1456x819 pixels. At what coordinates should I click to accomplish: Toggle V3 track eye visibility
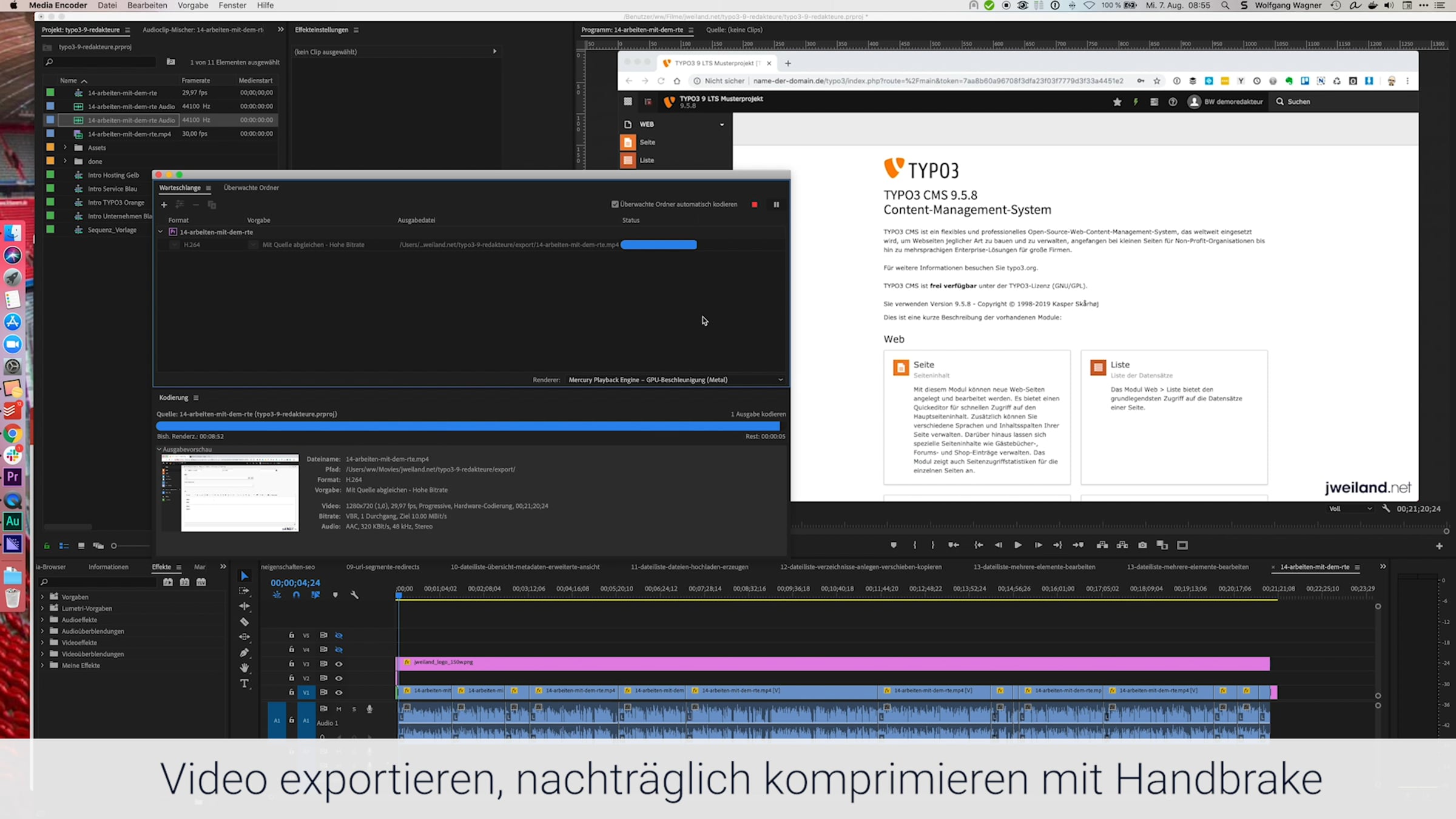(339, 664)
